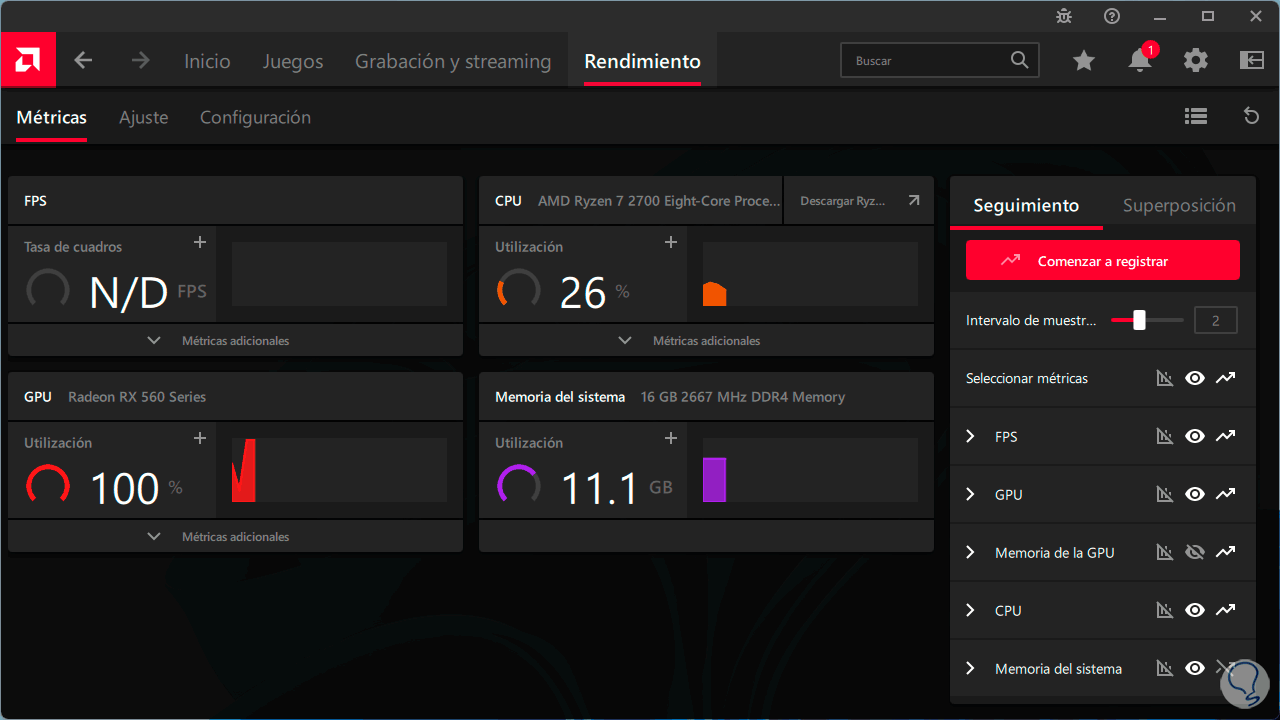This screenshot has width=1280, height=720.
Task: Add metric with plus in FPS card
Action: (x=199, y=242)
